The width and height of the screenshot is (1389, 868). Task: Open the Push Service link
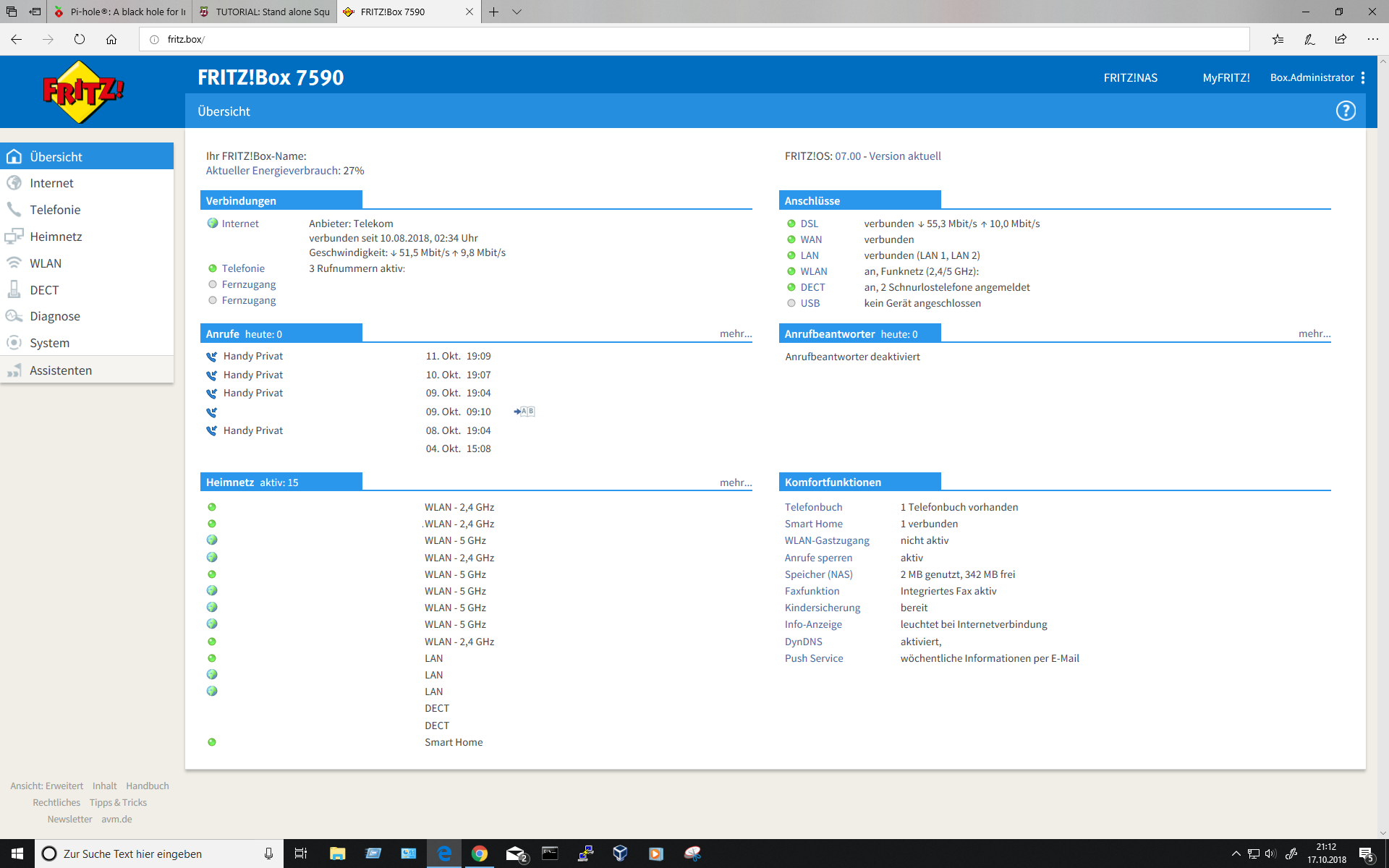pos(814,658)
